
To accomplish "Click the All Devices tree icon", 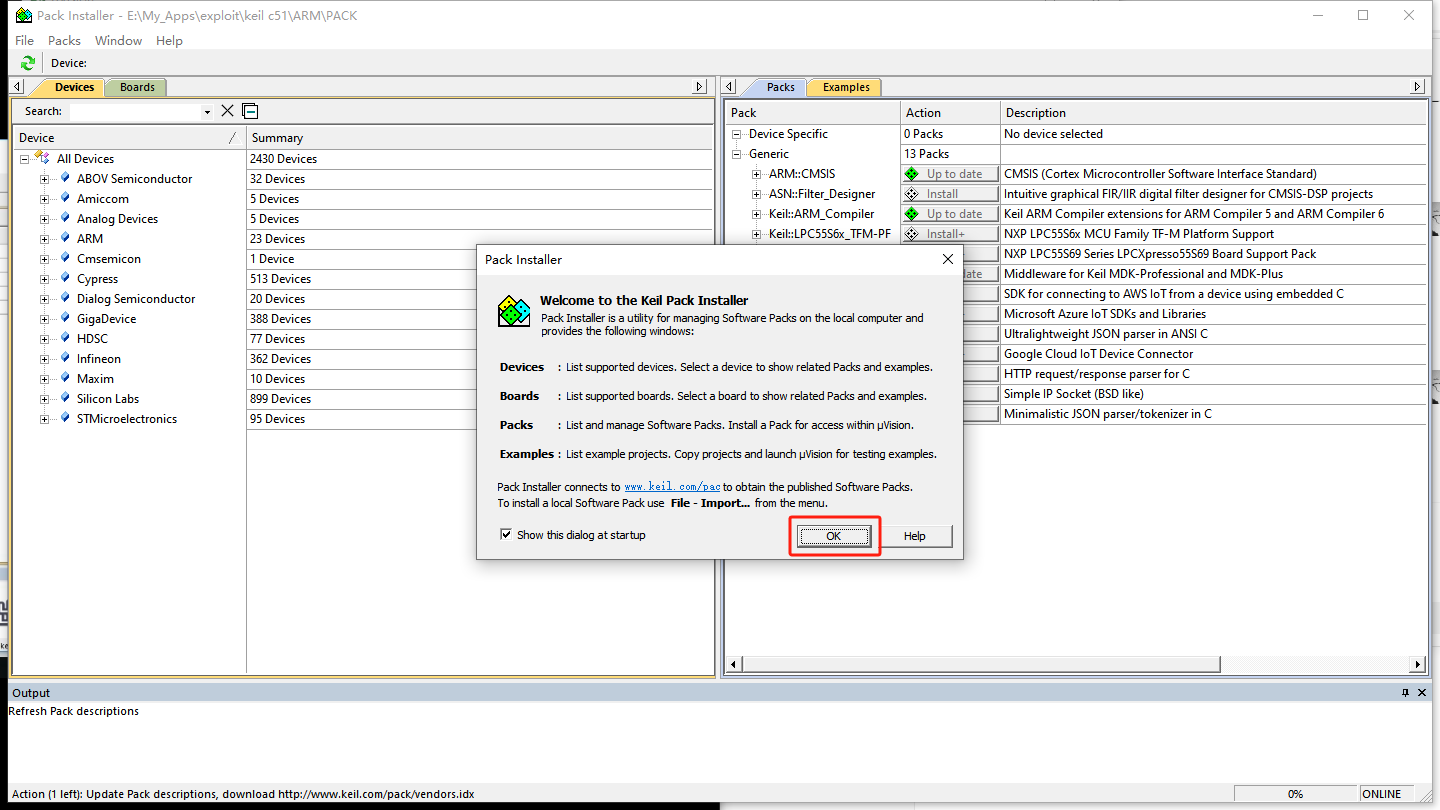I will tap(42, 158).
